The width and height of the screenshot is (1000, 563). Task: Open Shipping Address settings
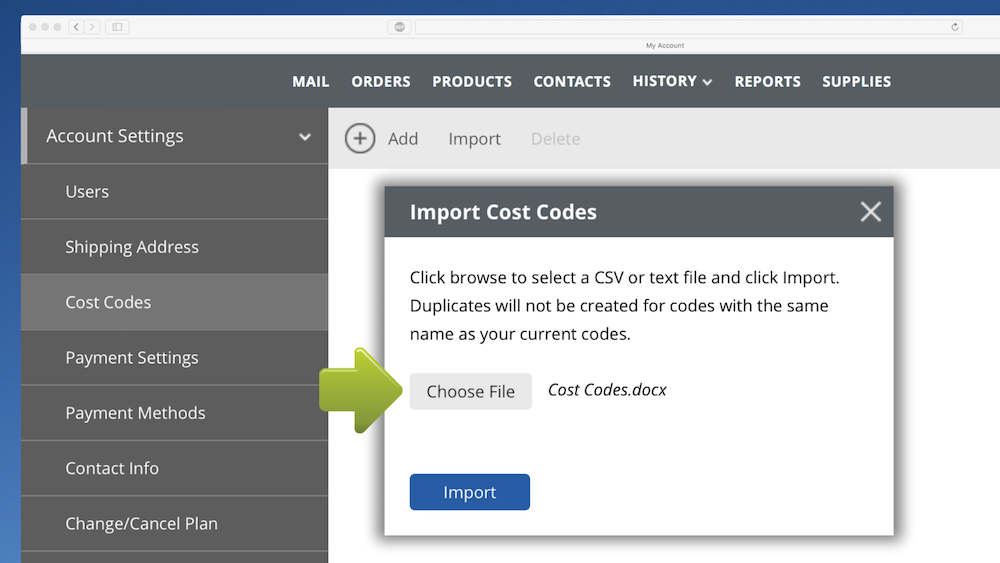tap(175, 247)
